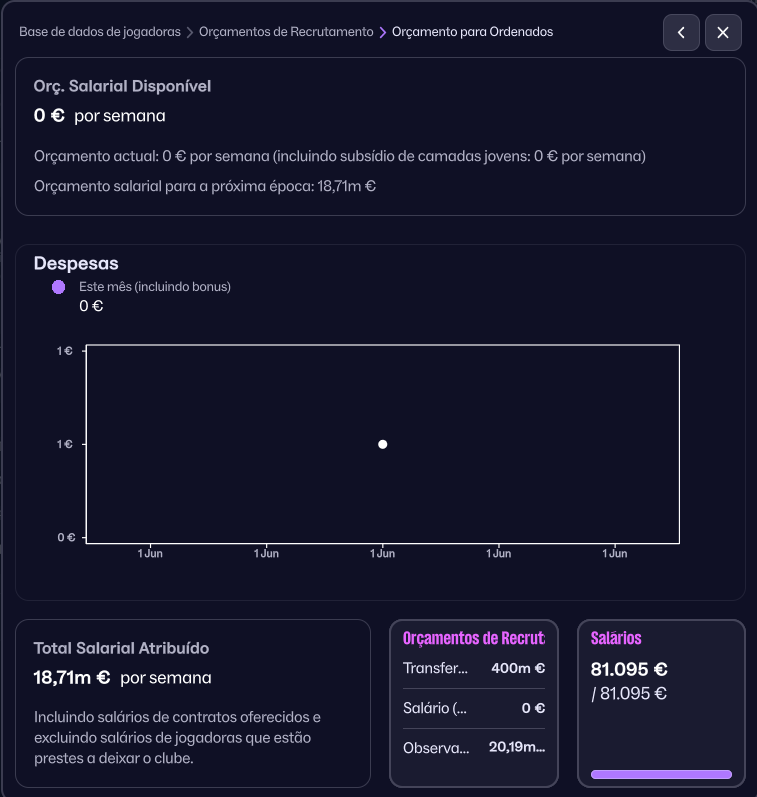Click the first breadcrumb chevron separator
Screen dimensions: 757x797
point(190,33)
